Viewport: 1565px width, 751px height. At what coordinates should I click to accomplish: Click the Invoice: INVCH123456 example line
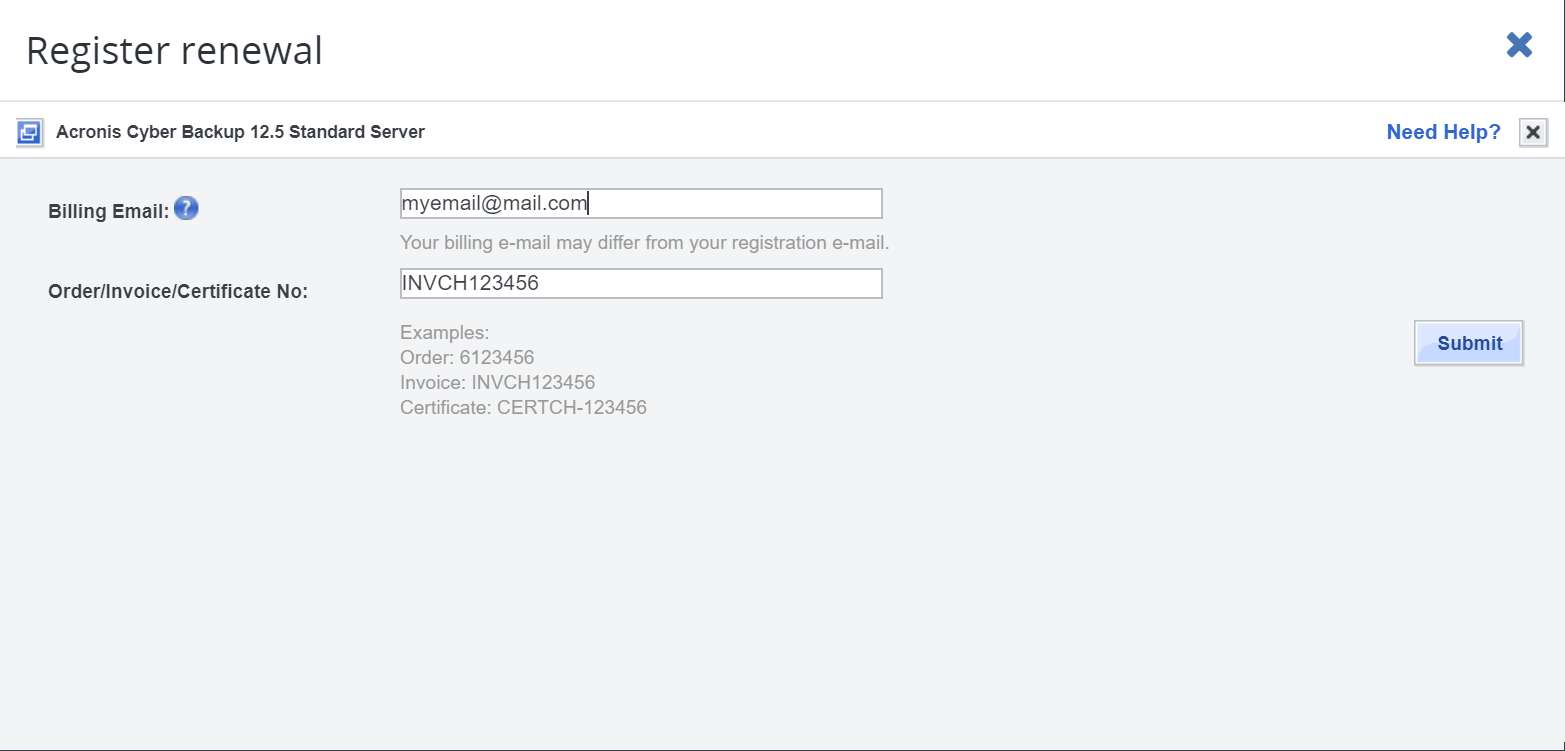pos(497,382)
